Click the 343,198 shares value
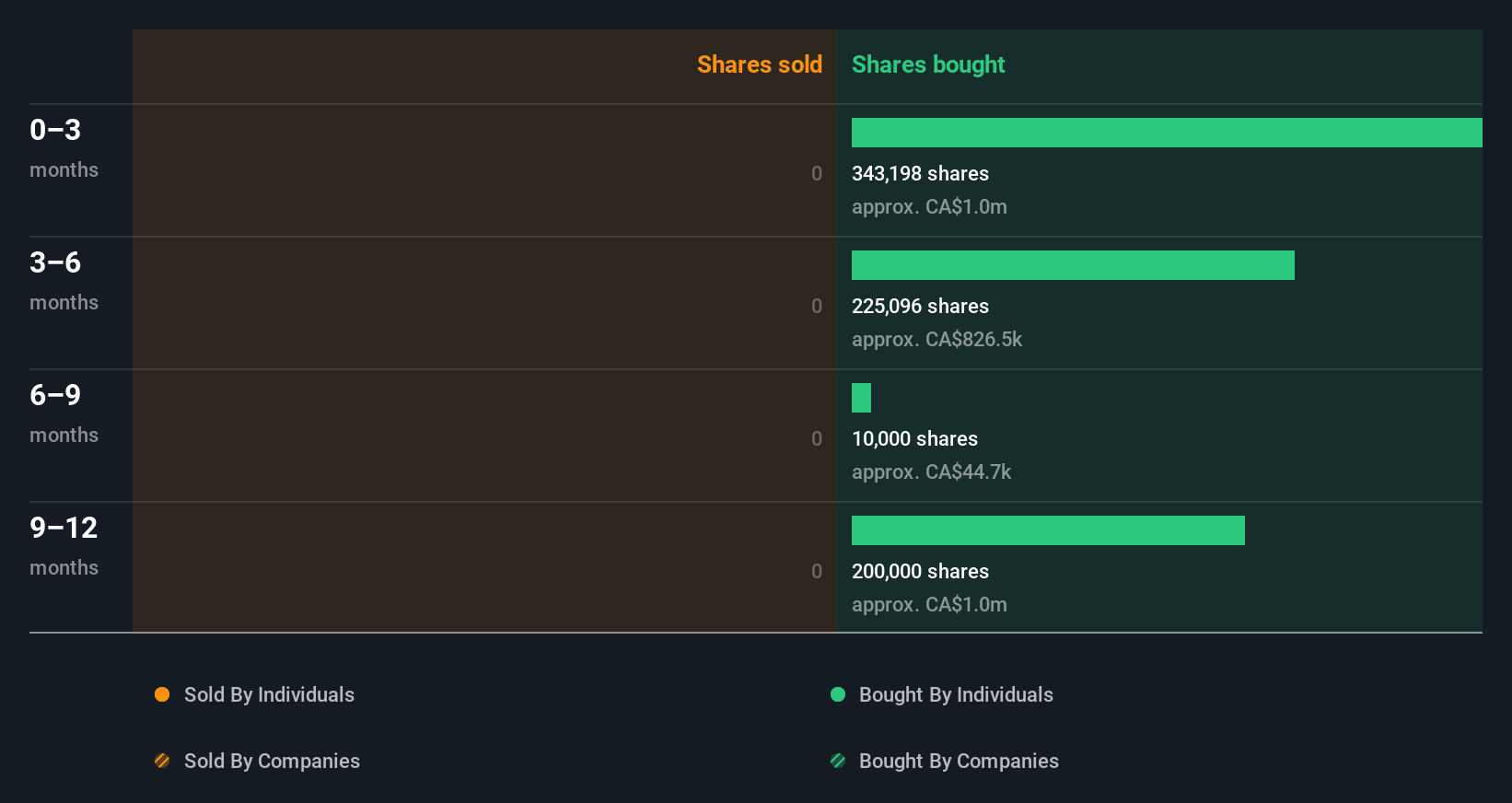 (920, 173)
